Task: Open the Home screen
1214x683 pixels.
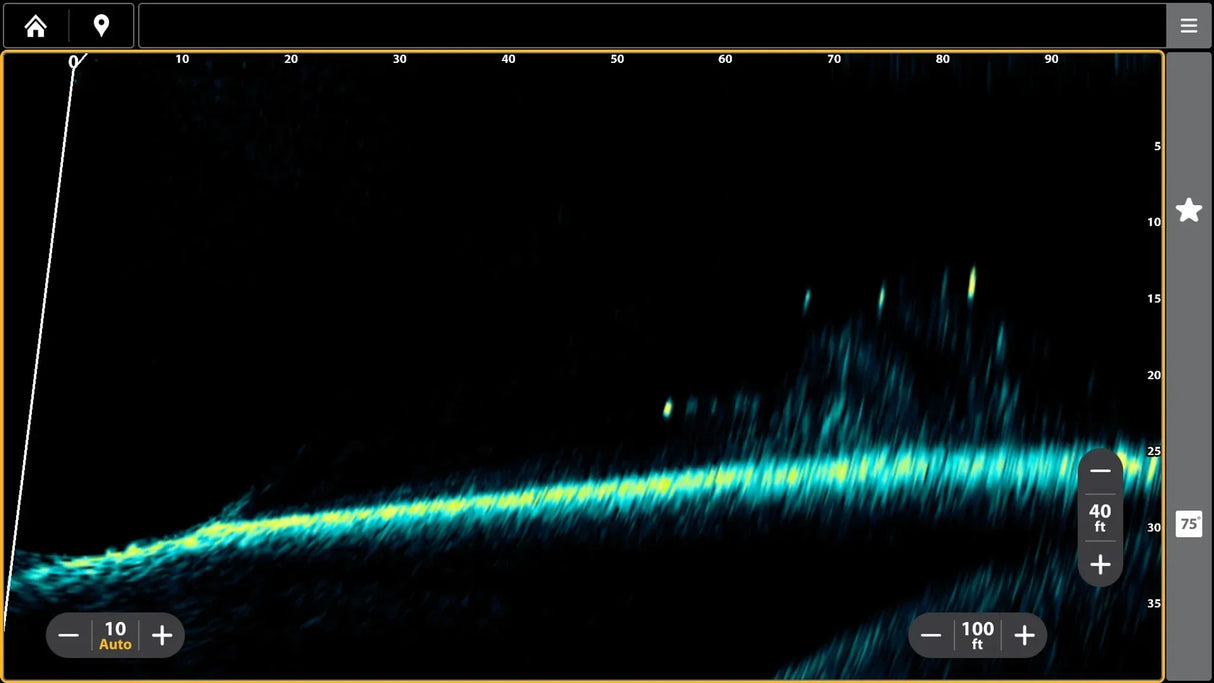Action: pos(35,25)
